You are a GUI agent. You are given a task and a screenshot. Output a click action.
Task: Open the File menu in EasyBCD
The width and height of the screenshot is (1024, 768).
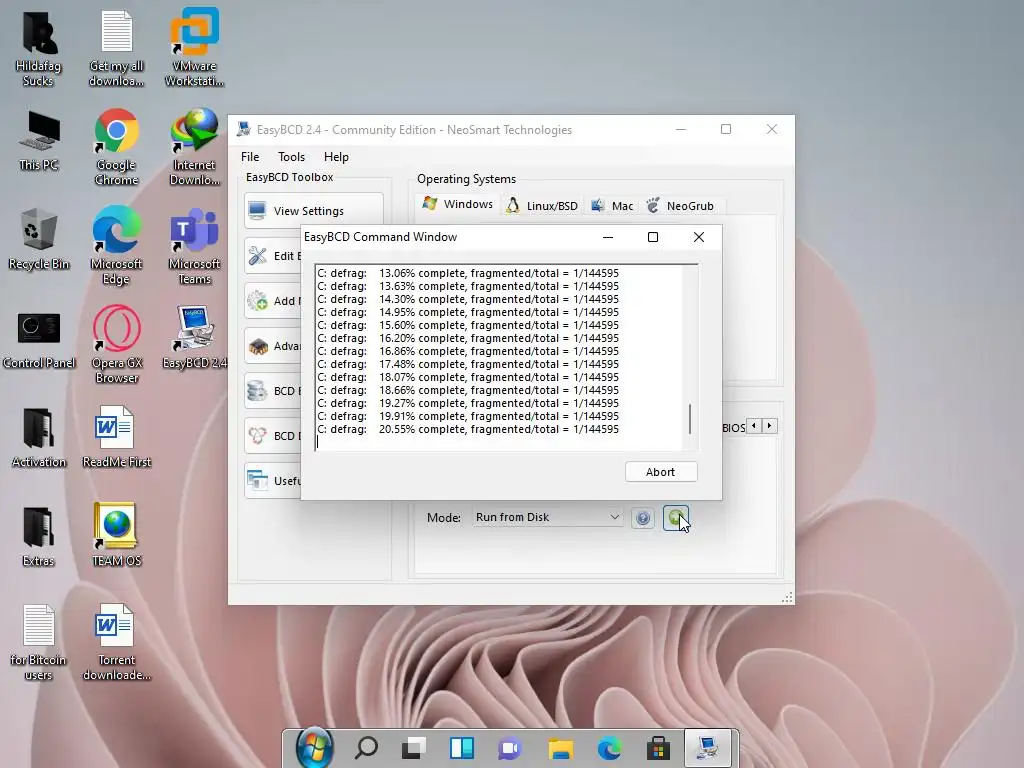pyautogui.click(x=249, y=157)
